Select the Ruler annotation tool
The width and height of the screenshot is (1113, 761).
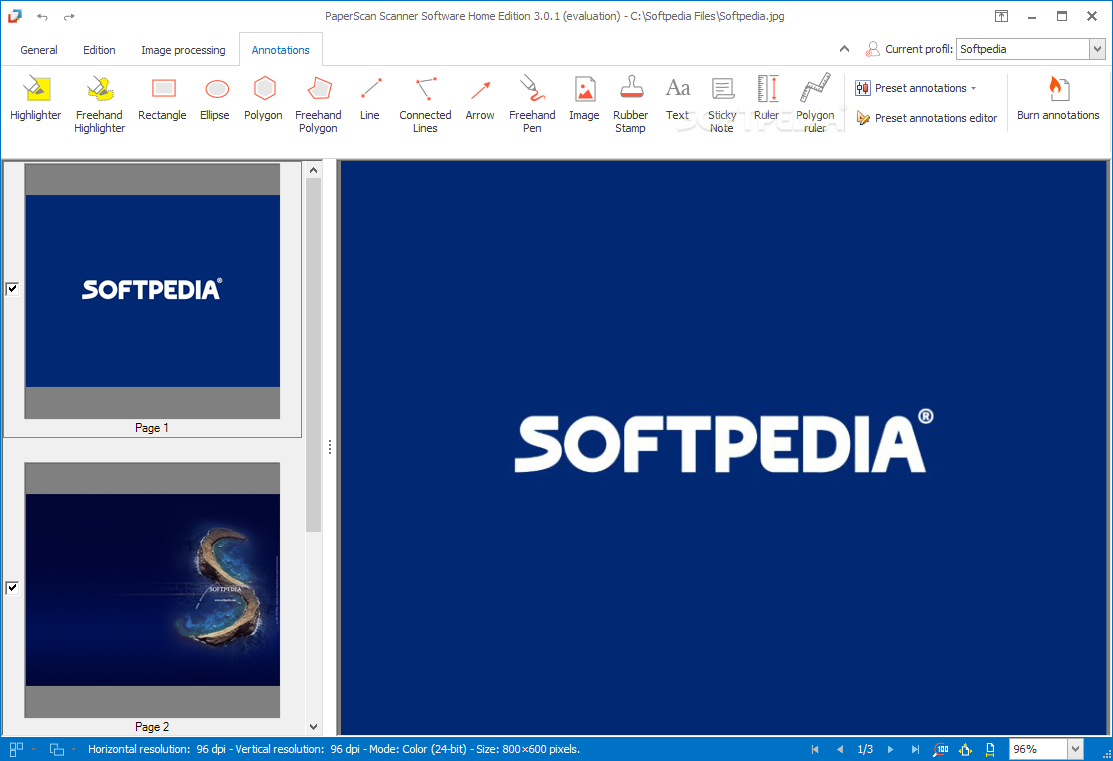[x=767, y=99]
